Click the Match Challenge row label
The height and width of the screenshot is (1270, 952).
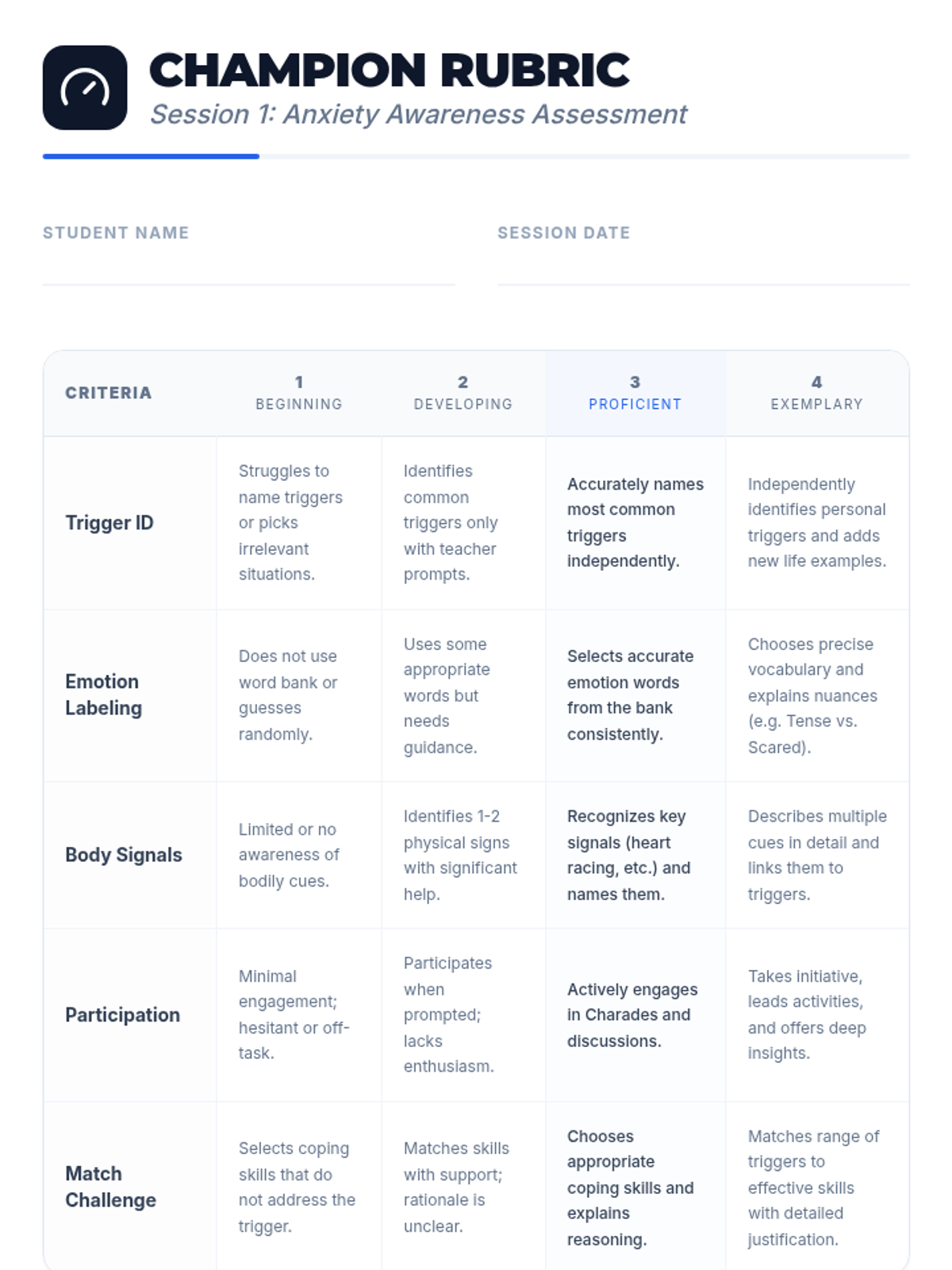pos(111,1187)
